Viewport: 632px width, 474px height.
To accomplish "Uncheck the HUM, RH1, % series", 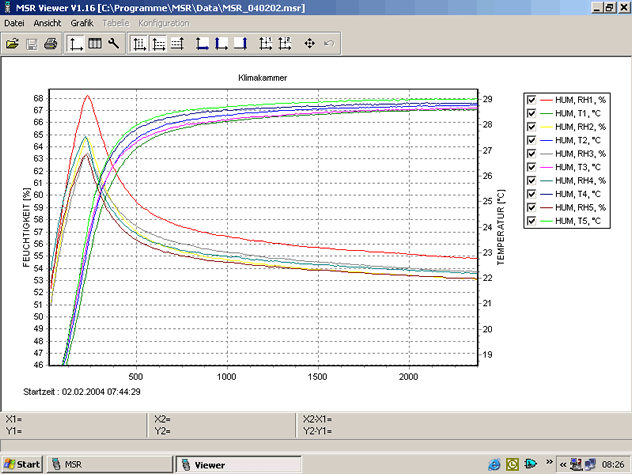I will [531, 99].
